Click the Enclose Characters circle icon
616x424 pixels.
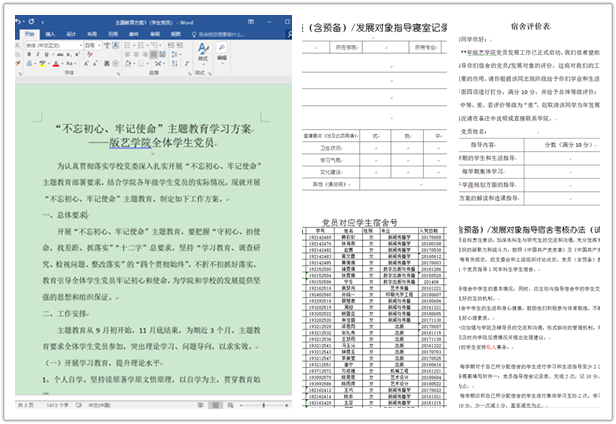116,63
